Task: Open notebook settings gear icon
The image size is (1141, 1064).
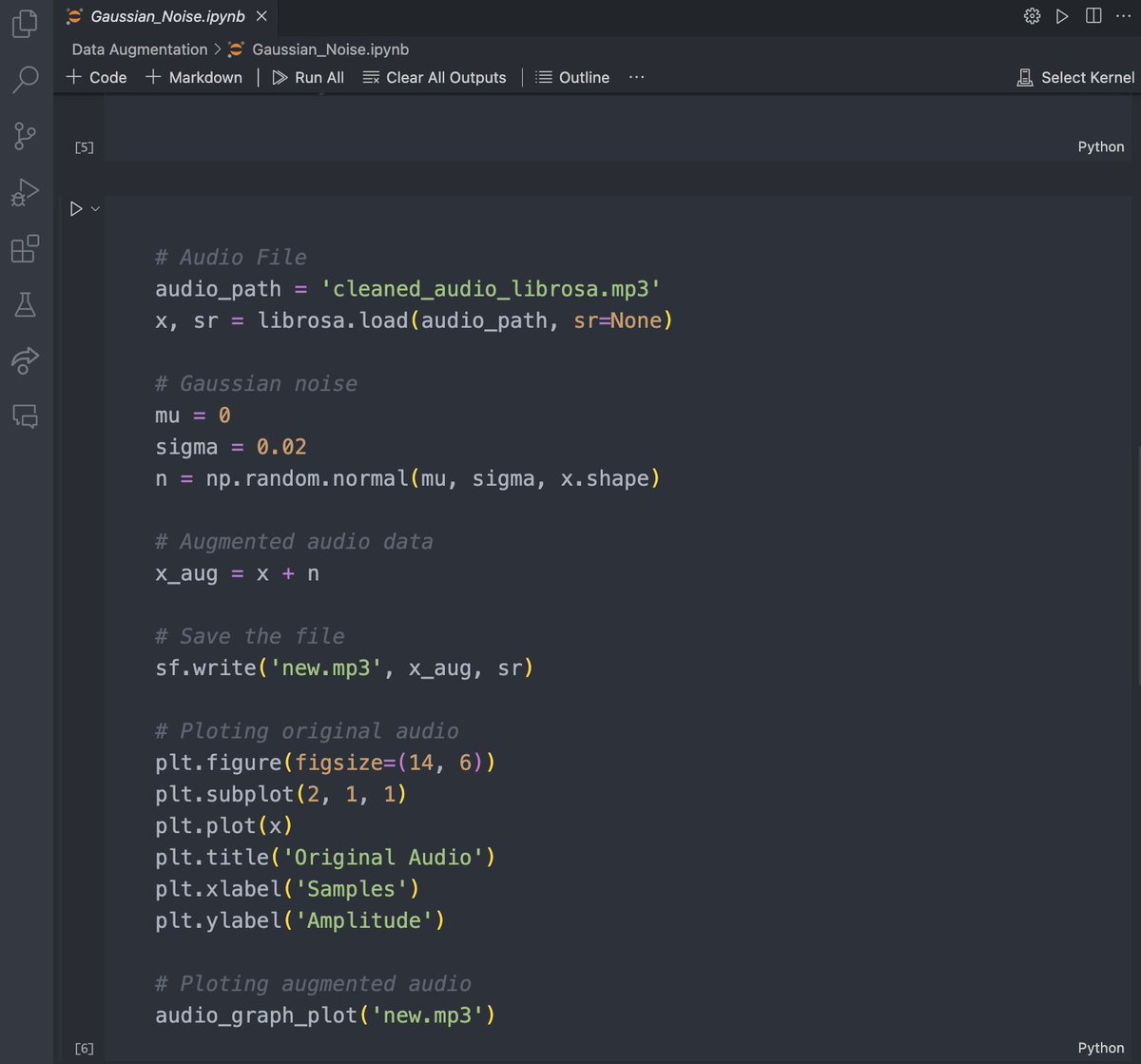Action: pos(1032,16)
